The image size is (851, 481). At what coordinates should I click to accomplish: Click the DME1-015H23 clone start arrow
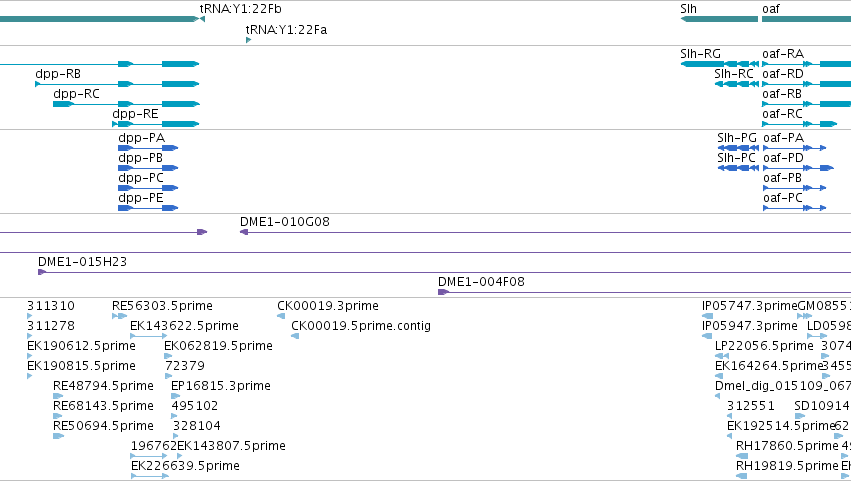[42, 272]
